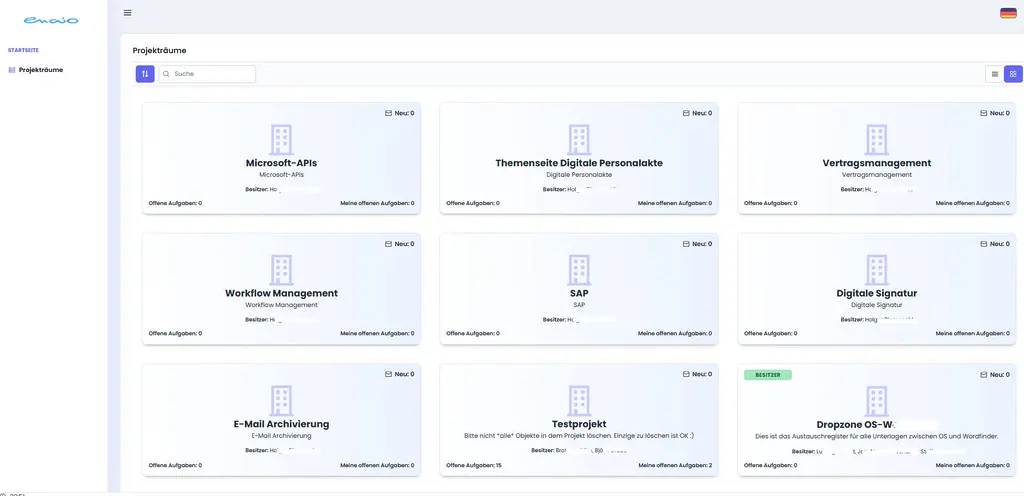Screen dimensions: 1024x496
Task: Open the Digitale Signatur project title
Action: (877, 294)
